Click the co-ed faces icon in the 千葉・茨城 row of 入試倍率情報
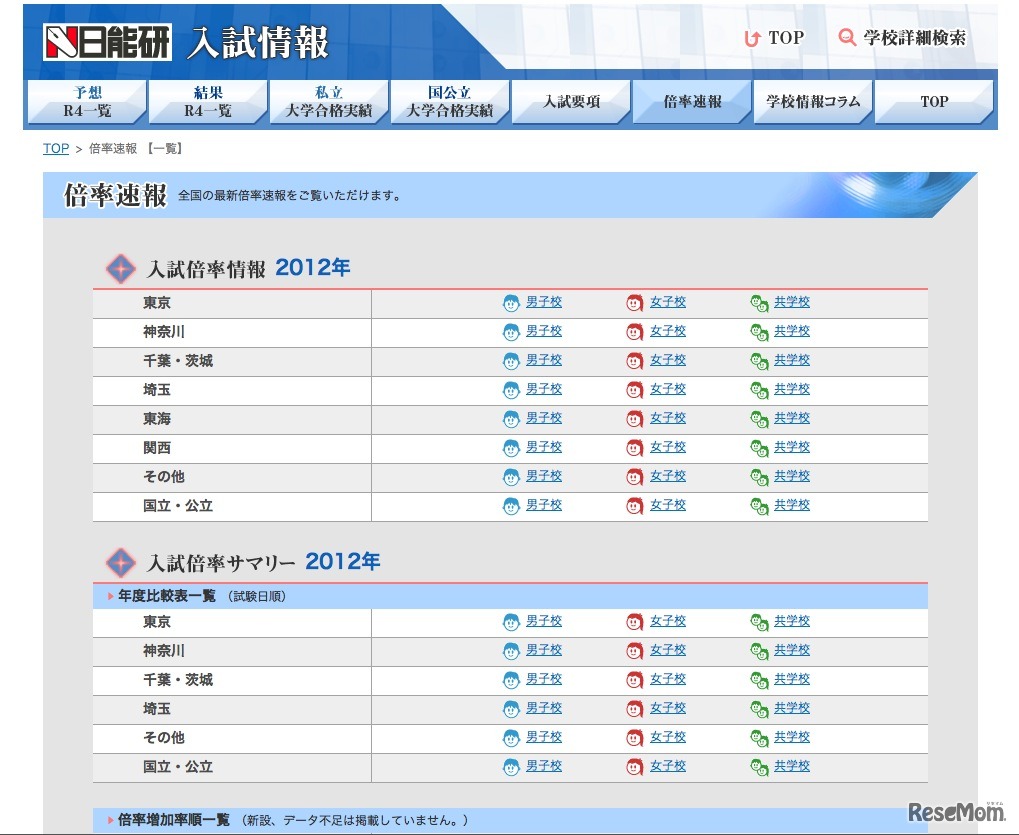The height and width of the screenshot is (835, 1019). coord(759,361)
